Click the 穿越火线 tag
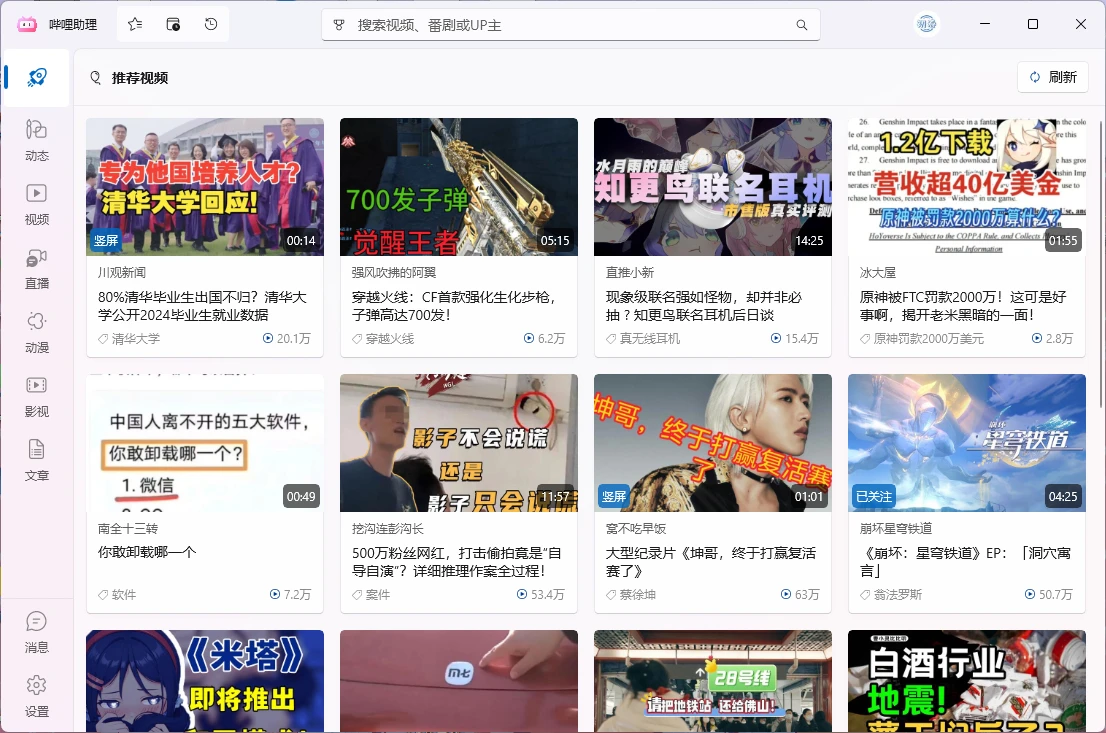Viewport: 1106px width, 733px height. point(383,339)
